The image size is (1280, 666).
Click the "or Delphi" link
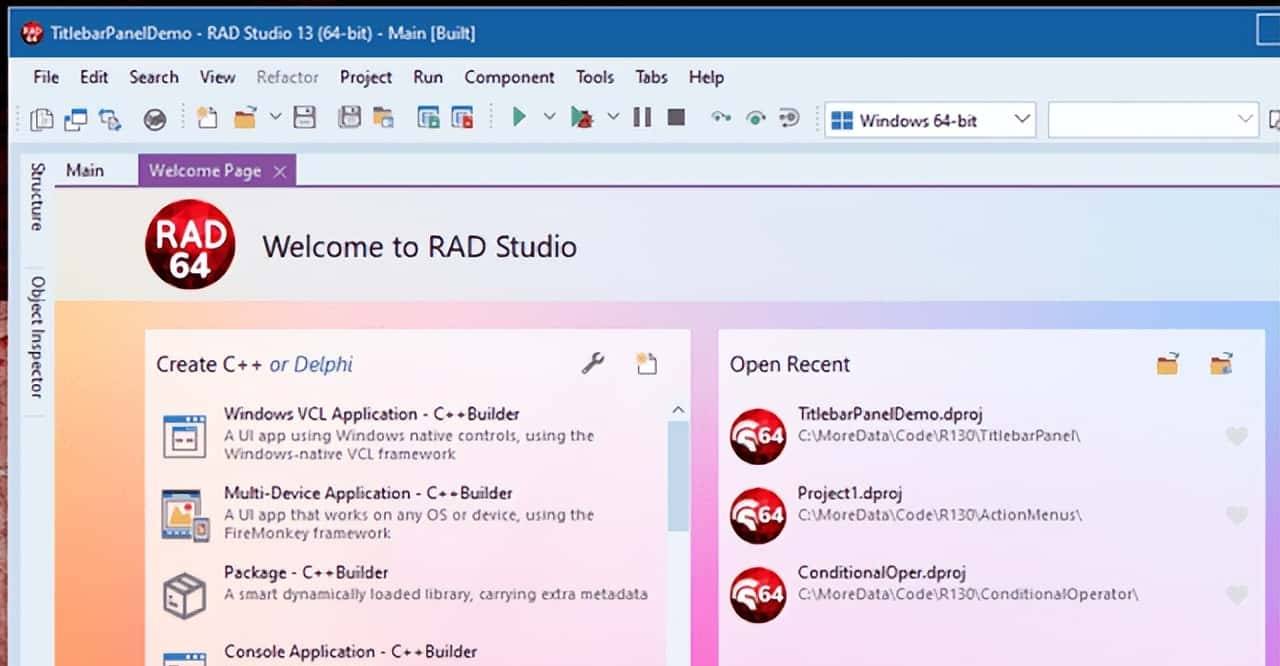pos(311,364)
